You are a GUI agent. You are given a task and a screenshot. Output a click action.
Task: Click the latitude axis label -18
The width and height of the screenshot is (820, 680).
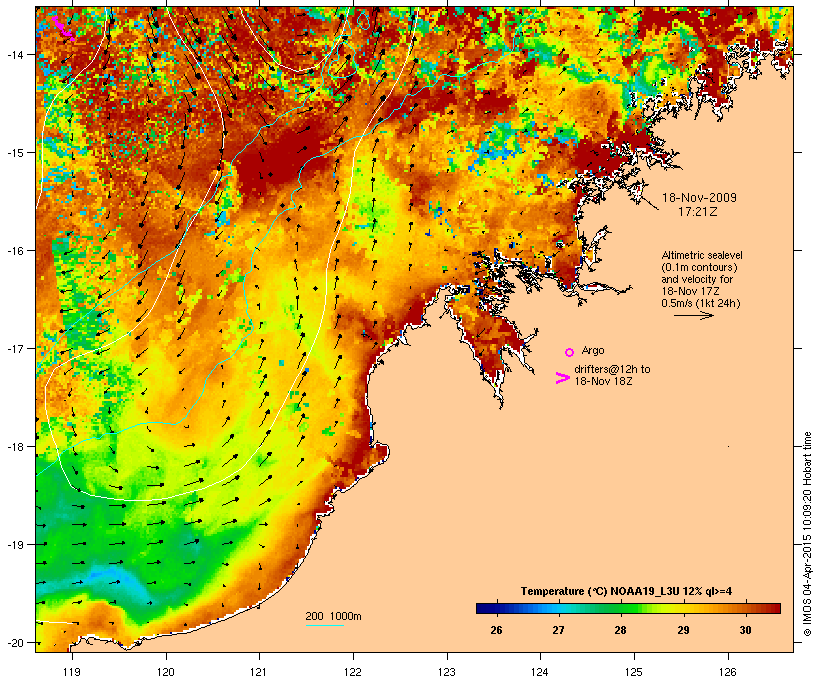pos(16,446)
